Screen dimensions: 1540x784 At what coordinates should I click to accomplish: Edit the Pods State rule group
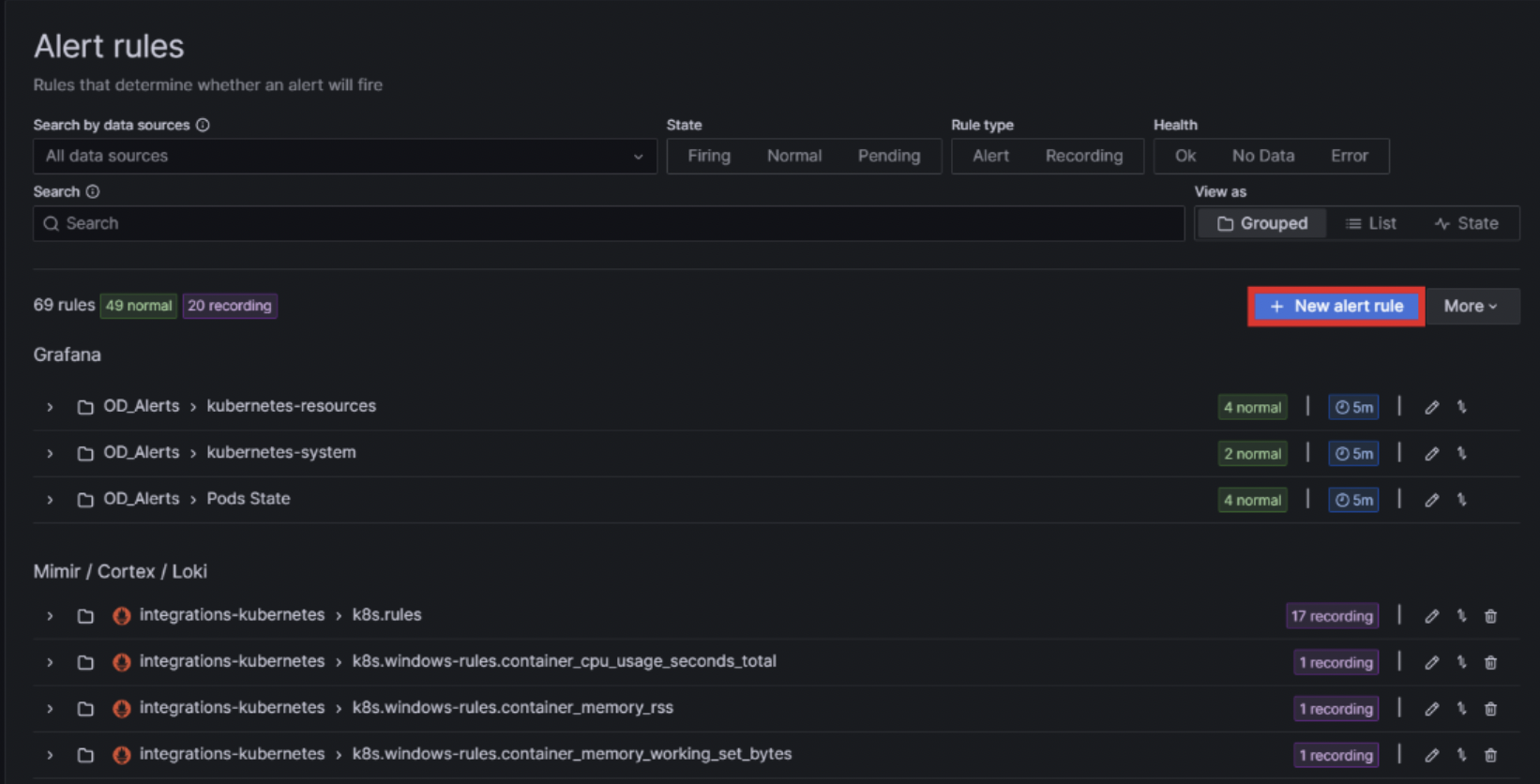click(1431, 500)
